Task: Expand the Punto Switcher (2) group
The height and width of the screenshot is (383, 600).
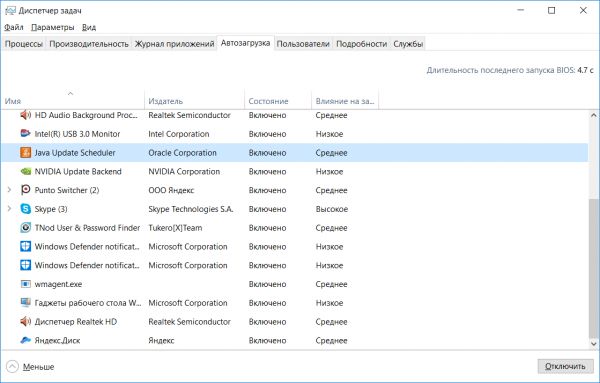Action: point(9,190)
